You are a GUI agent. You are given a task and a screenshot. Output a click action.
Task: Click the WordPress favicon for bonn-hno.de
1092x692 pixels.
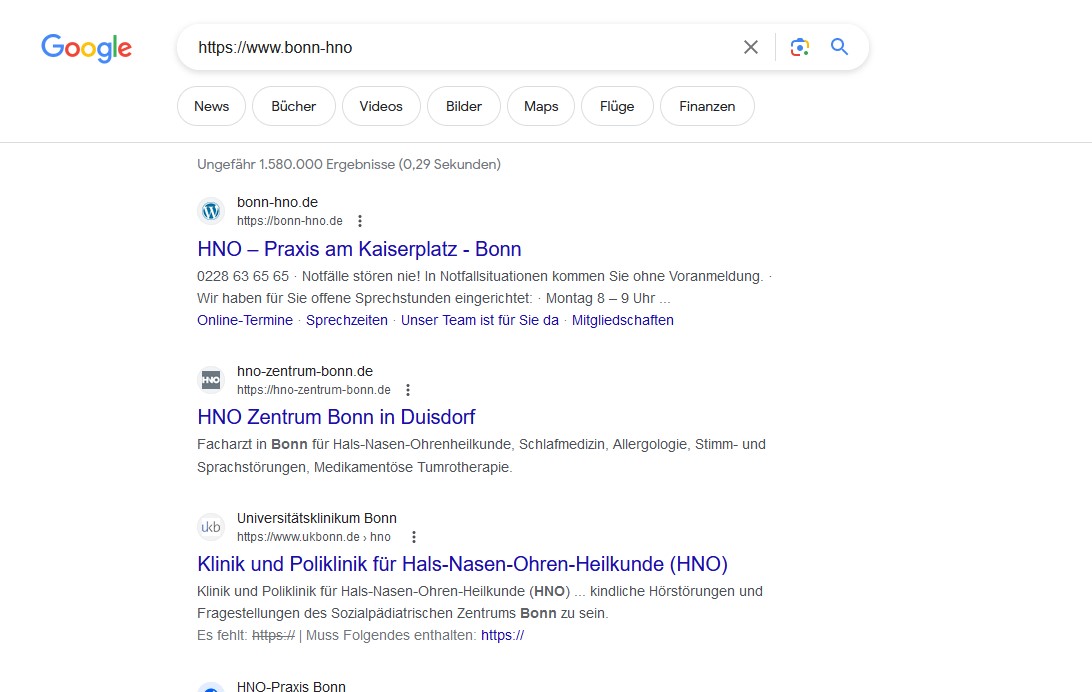211,211
